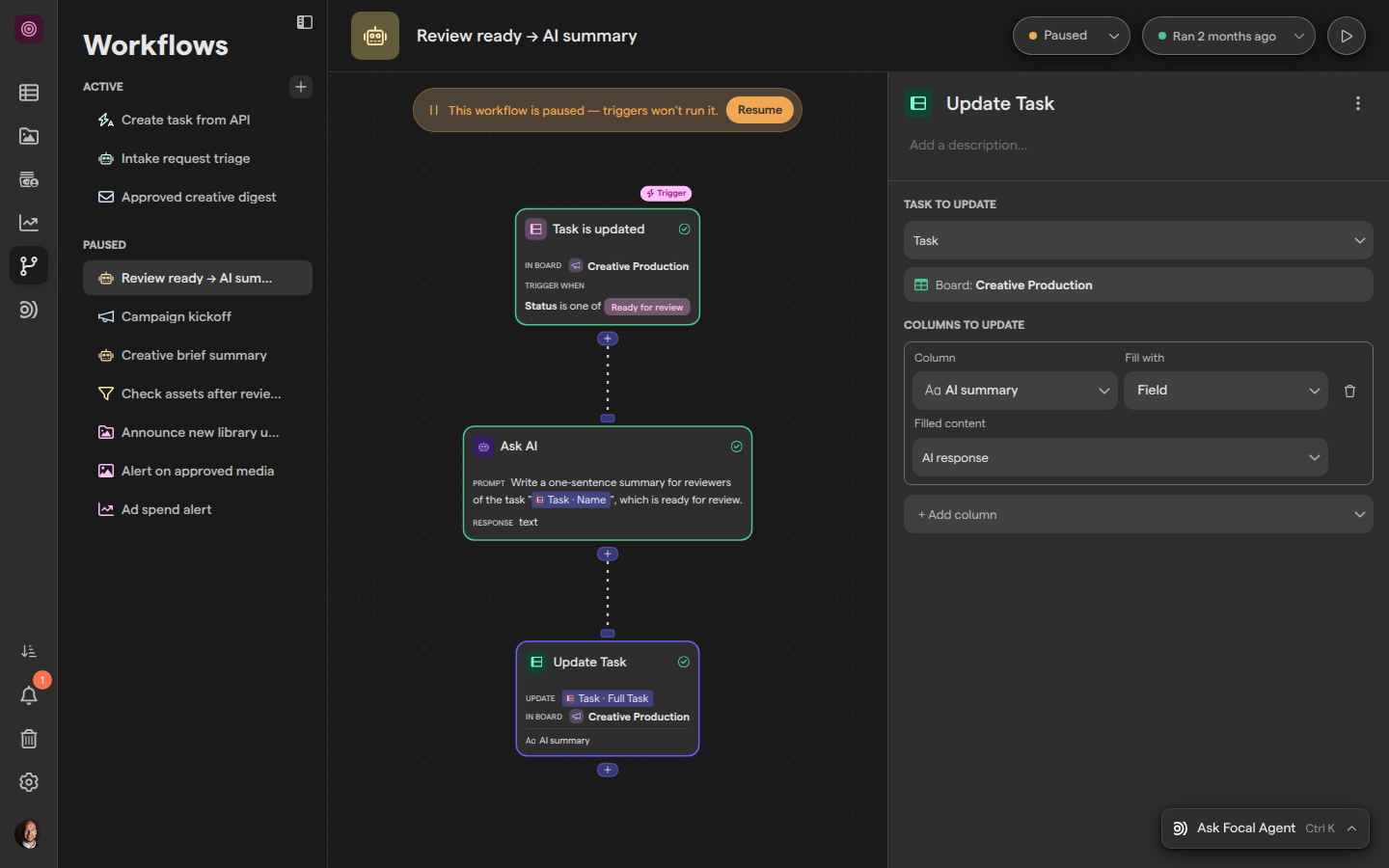Resume the paused workflow
Viewport: 1389px width, 868px height.
pos(760,110)
